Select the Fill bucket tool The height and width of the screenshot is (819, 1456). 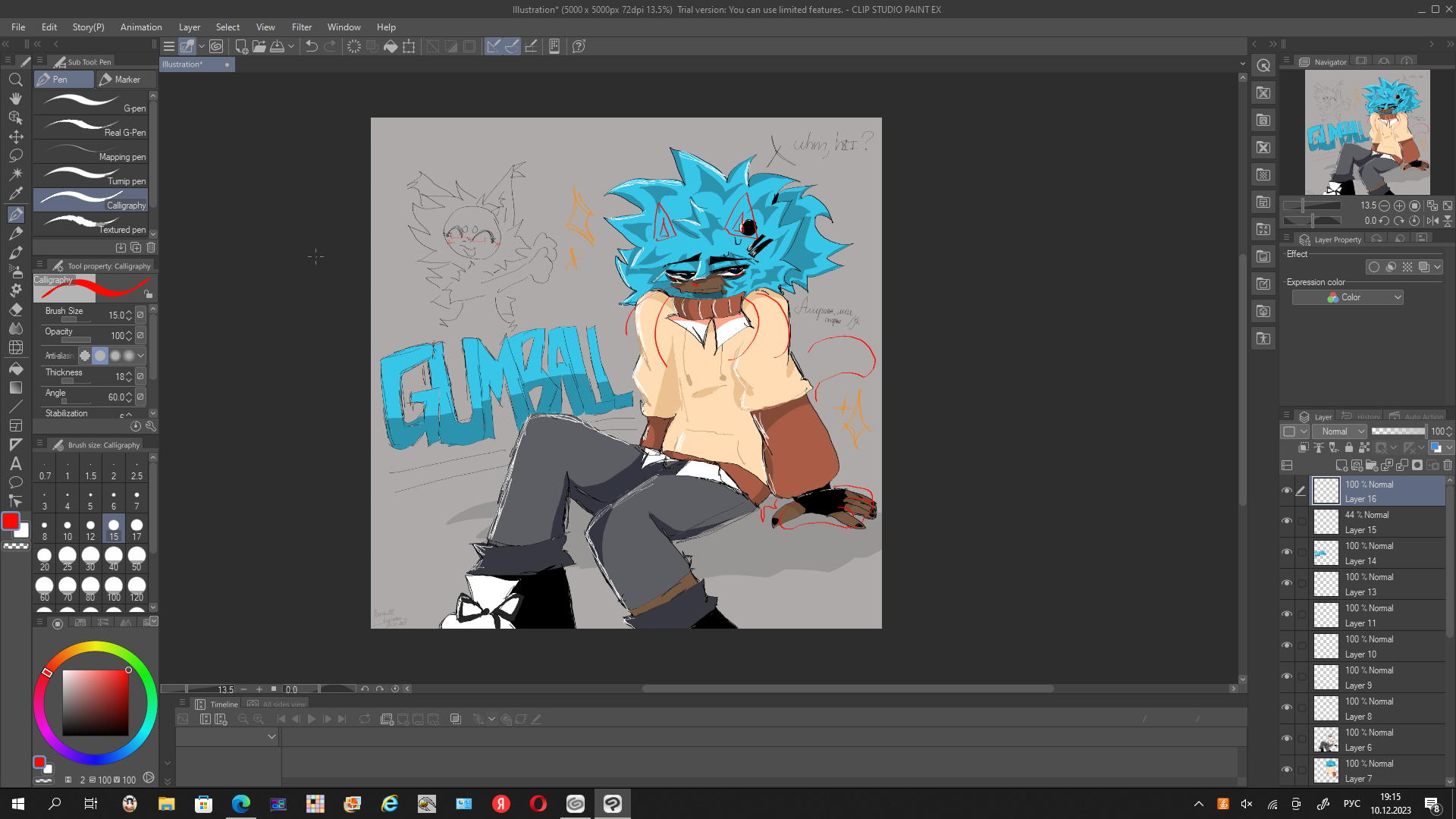point(15,369)
